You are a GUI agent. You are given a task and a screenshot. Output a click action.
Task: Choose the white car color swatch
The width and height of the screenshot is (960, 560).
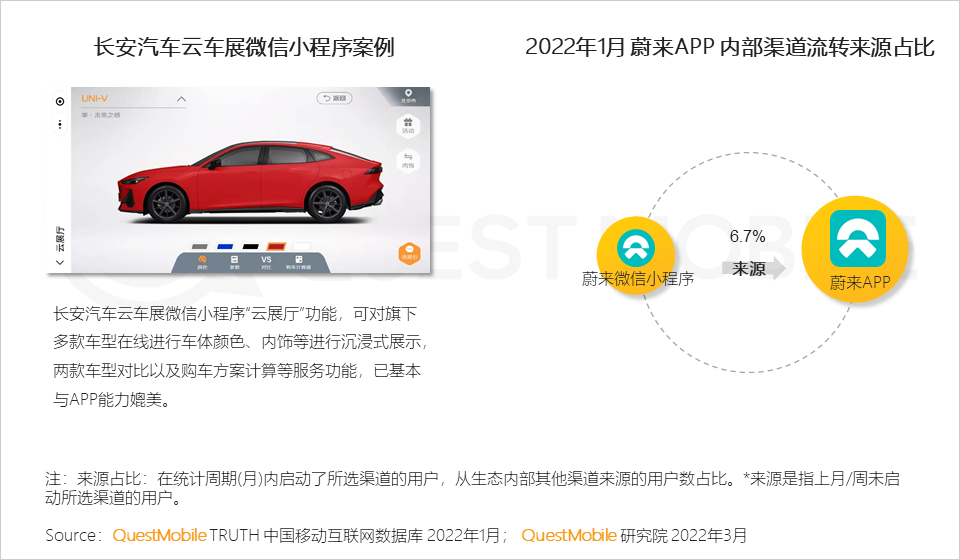tap(300, 246)
